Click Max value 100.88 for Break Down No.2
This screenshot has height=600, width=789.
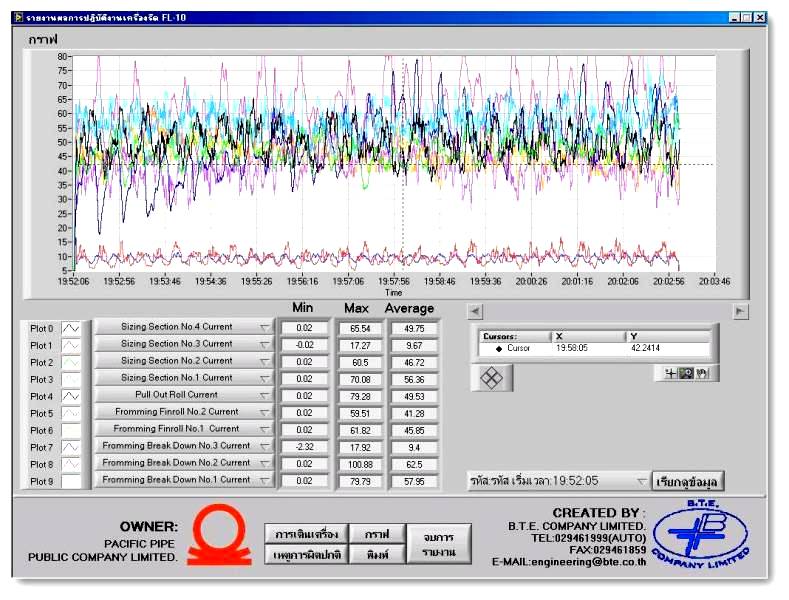point(360,464)
